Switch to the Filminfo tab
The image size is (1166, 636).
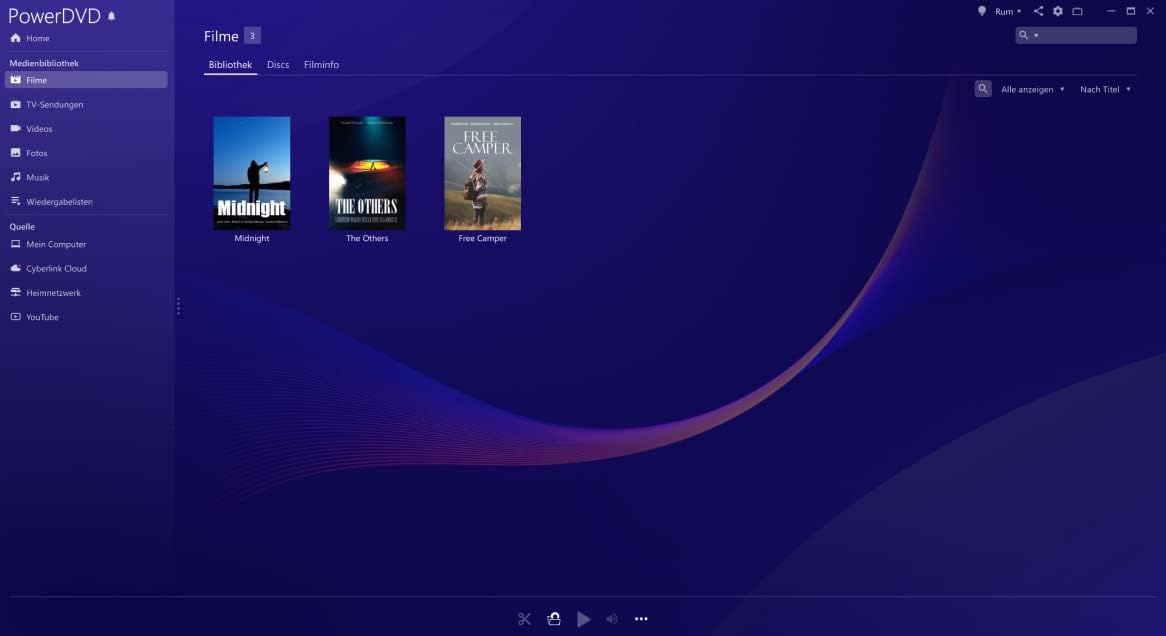coord(321,64)
